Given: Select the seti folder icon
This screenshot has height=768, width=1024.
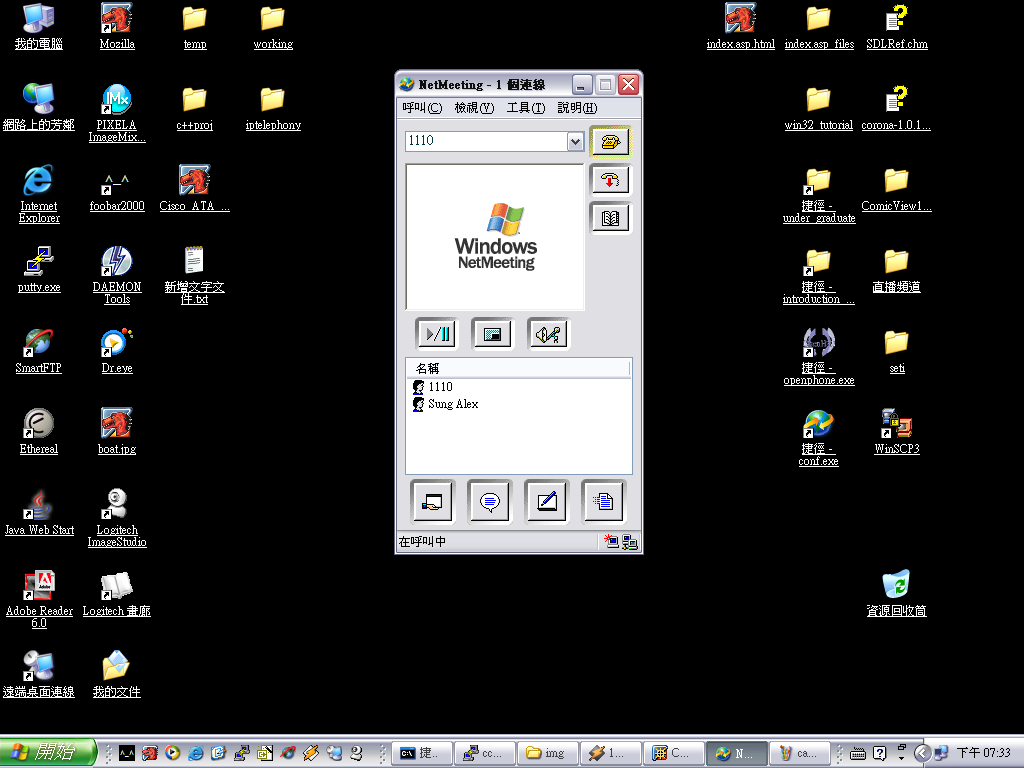Looking at the screenshot, I should (x=897, y=351).
